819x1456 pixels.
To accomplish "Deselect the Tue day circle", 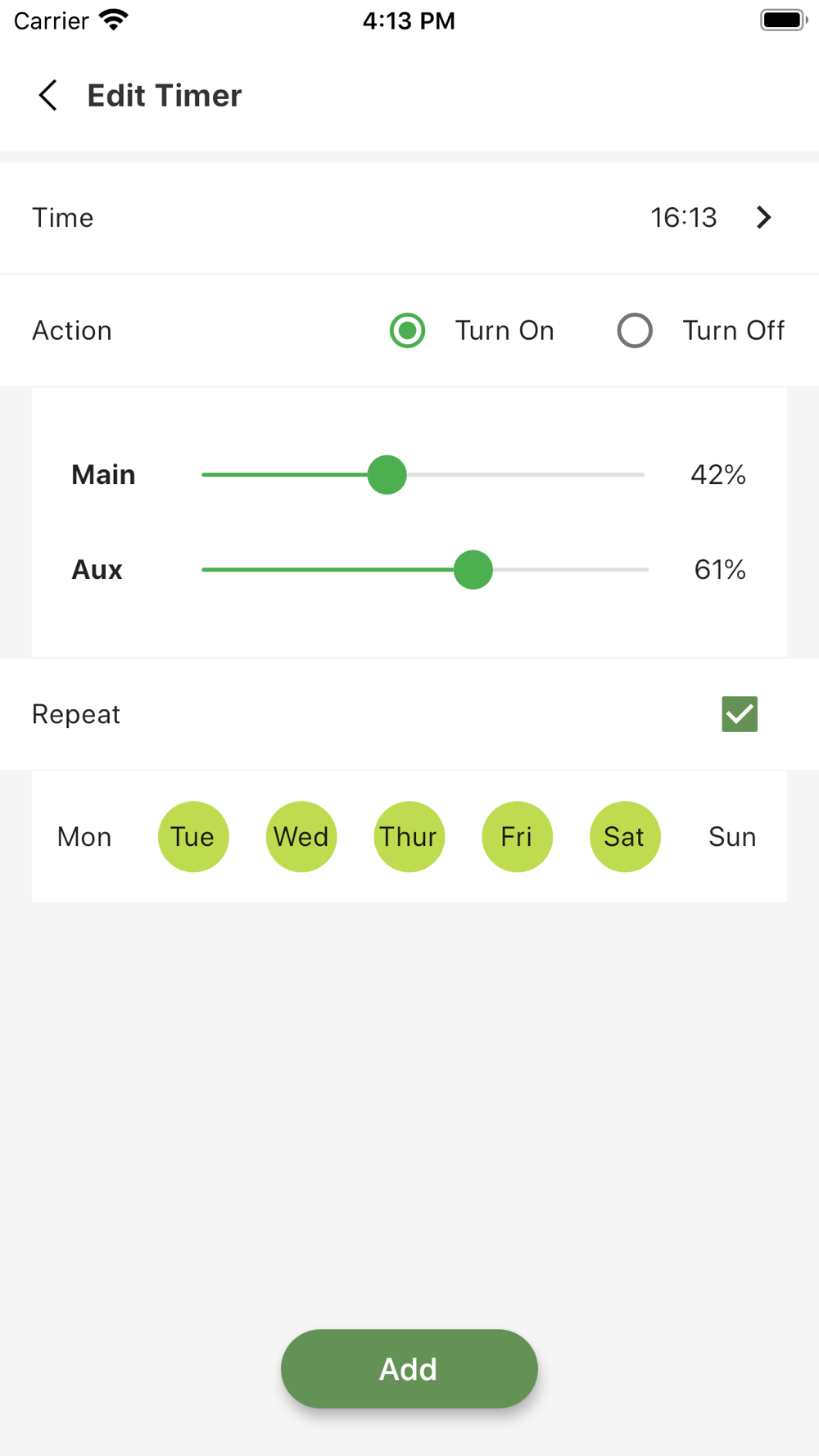I will click(192, 837).
